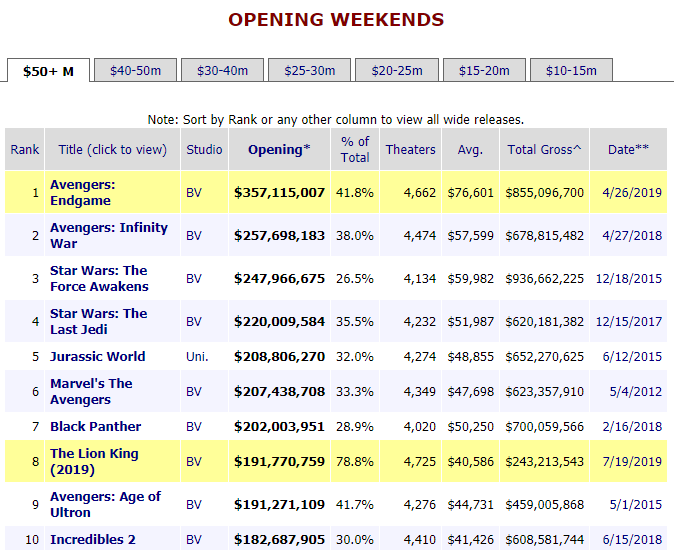Viewport: 674px width, 550px height.
Task: Sort by % of Total header
Action: coord(355,150)
